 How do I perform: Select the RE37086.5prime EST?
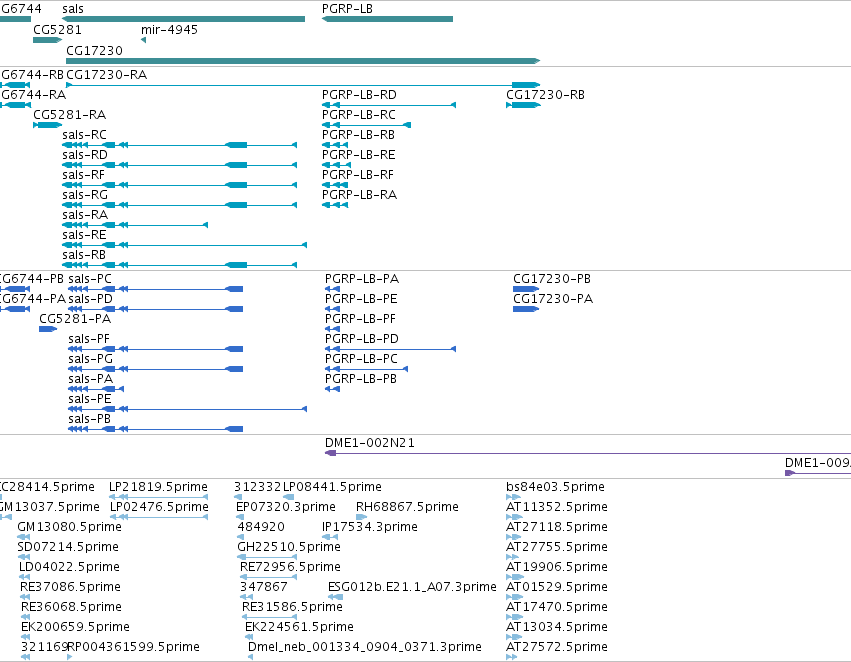pyautogui.click(x=25, y=597)
